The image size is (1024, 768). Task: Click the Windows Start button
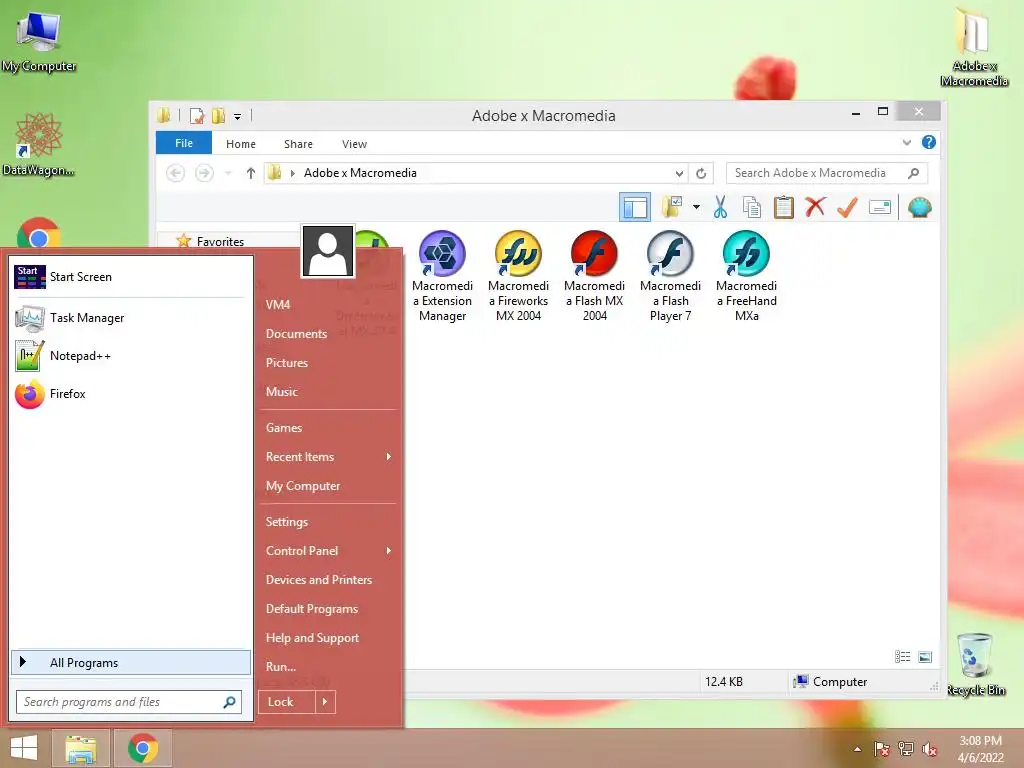tap(24, 748)
